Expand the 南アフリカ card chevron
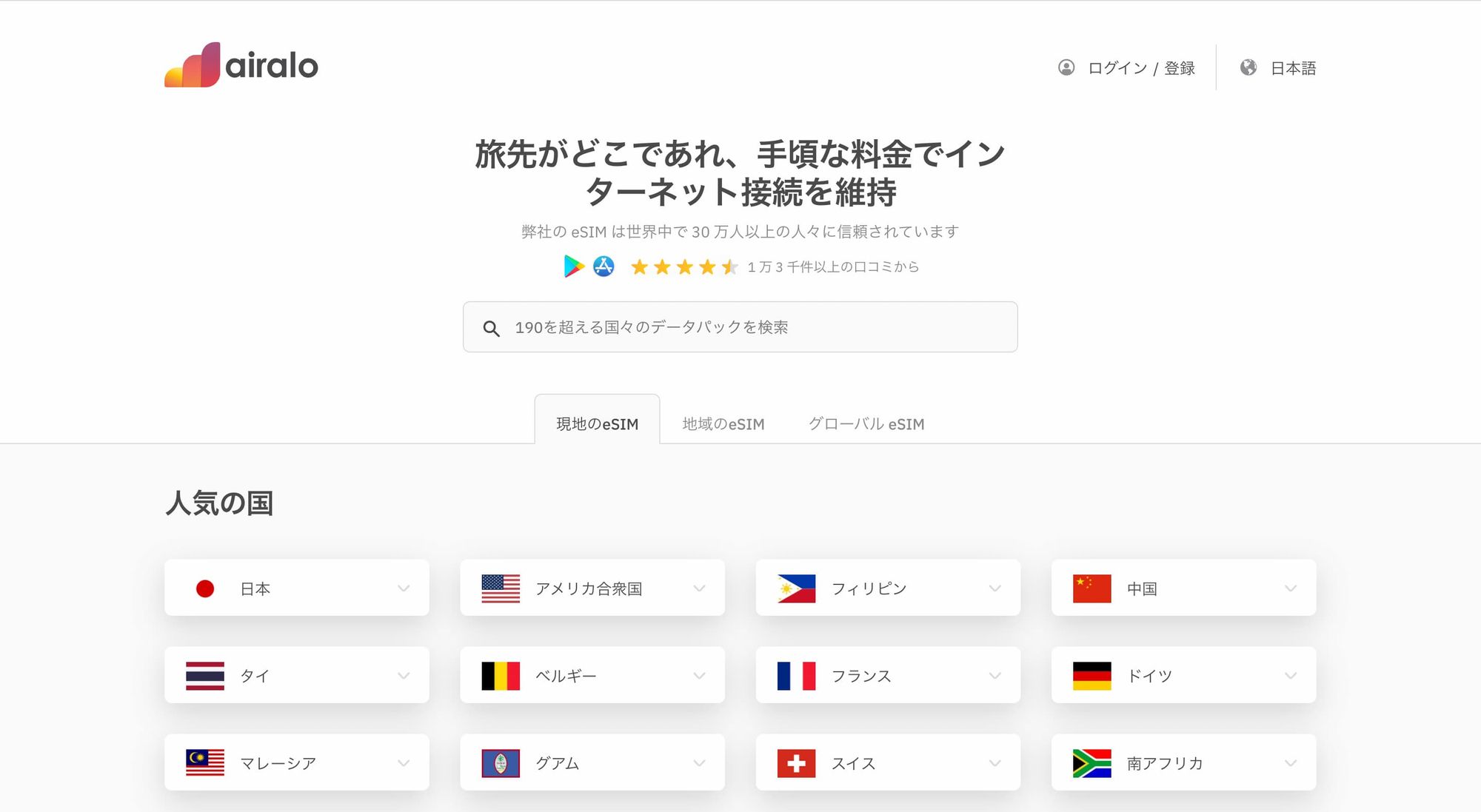The width and height of the screenshot is (1481, 812). tap(1291, 763)
